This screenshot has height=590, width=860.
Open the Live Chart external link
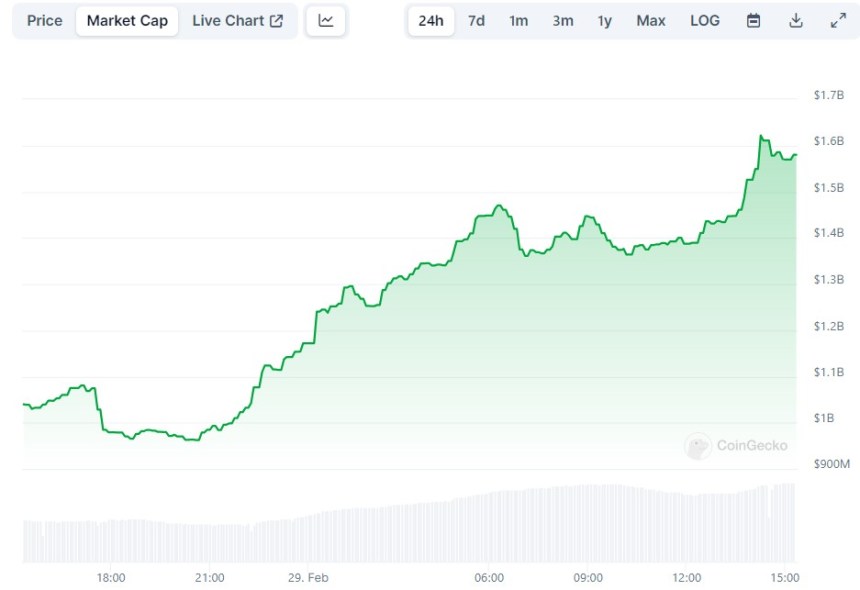tap(237, 21)
